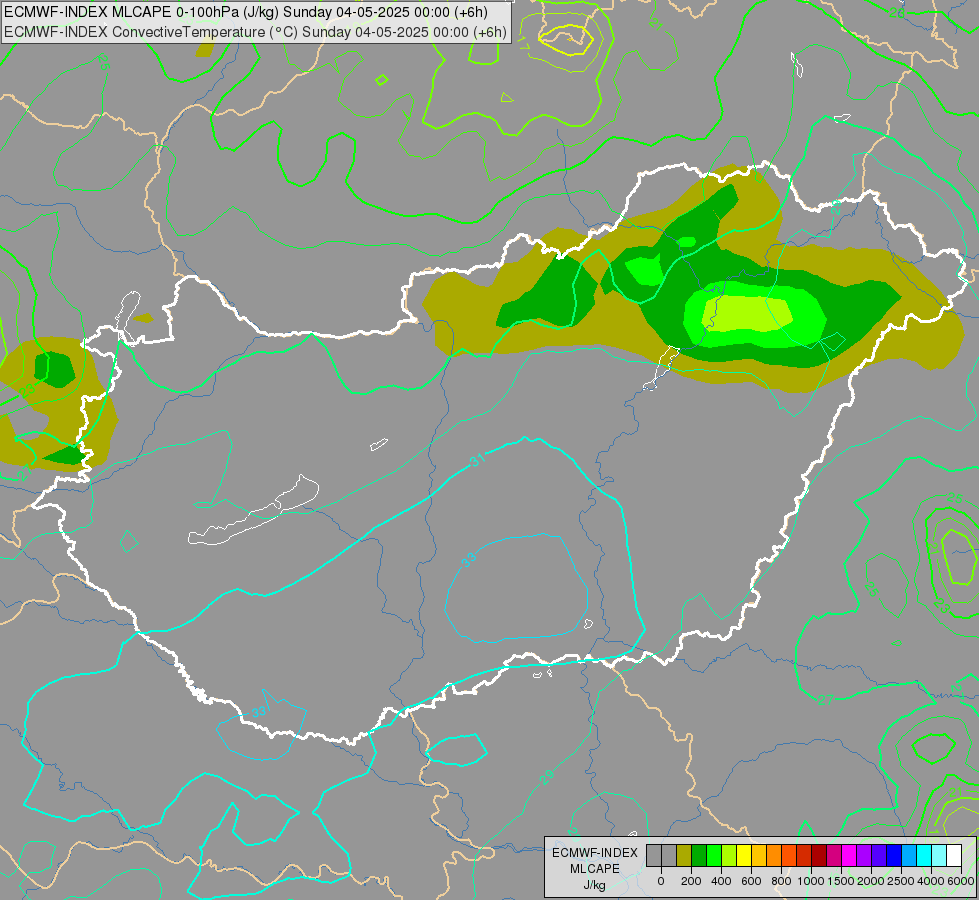The width and height of the screenshot is (979, 900).
Task: Click the '31' contour label on the map
Action: point(477,461)
